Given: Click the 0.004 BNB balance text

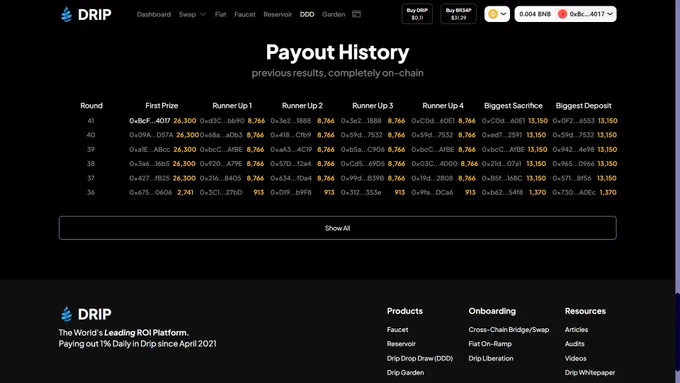Looking at the screenshot, I should [x=535, y=14].
